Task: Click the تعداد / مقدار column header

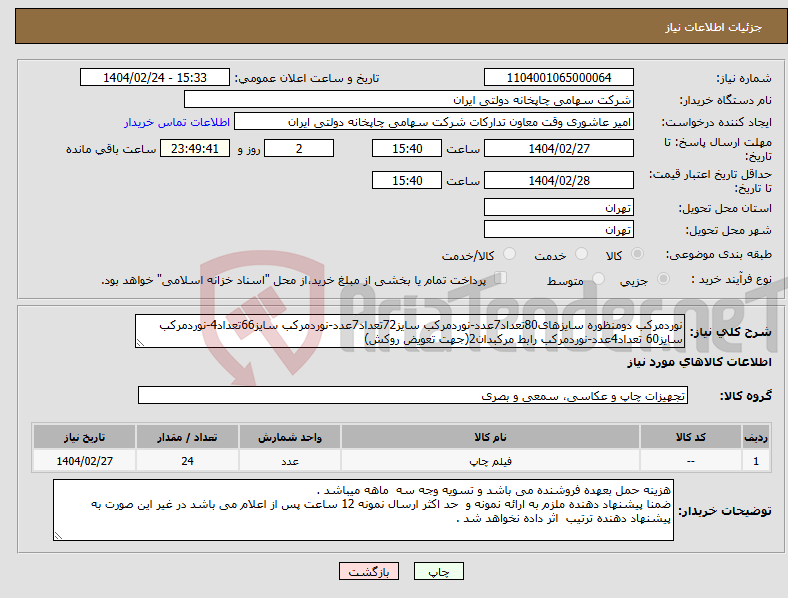Action: 187,437
